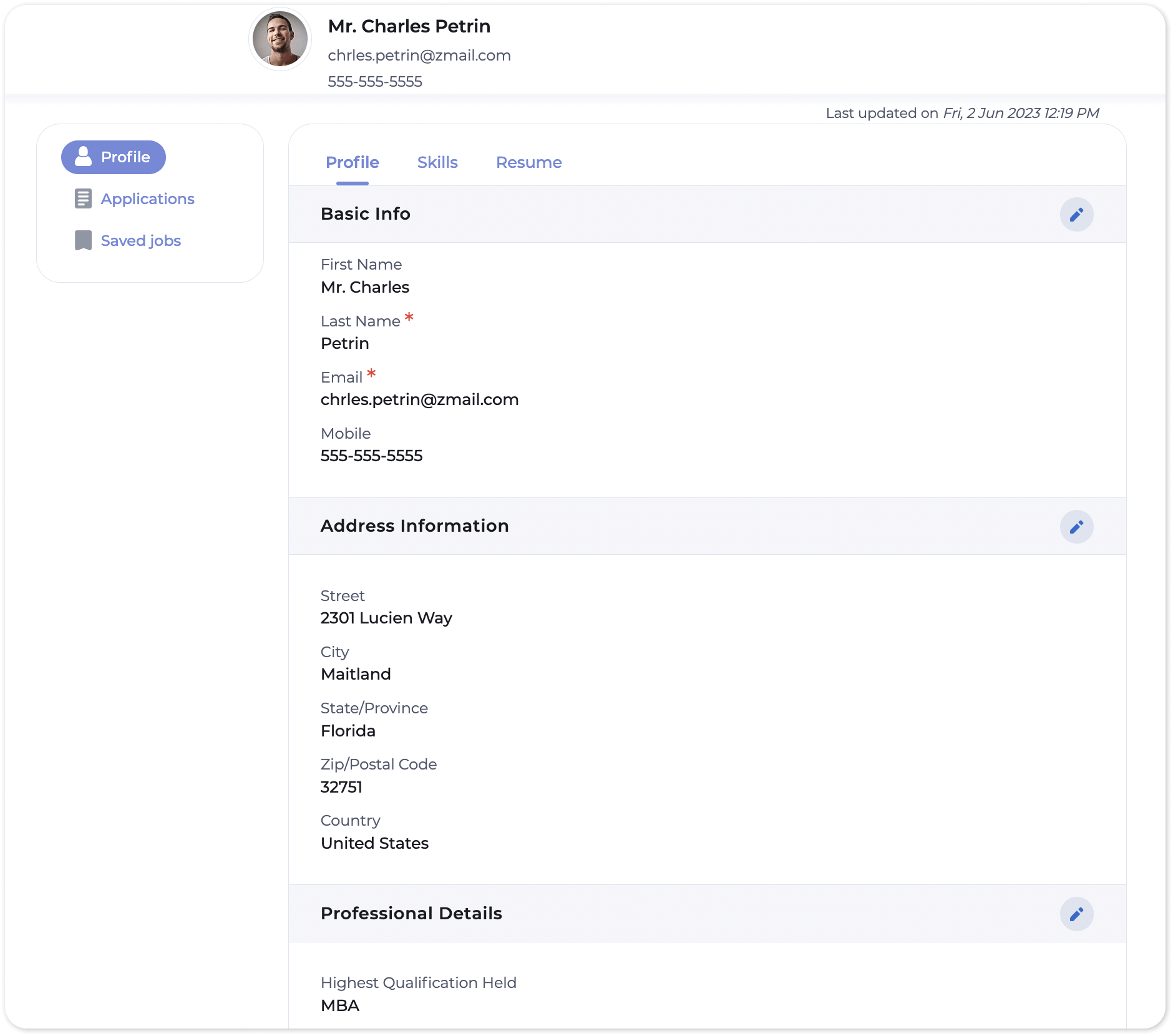
Task: Switch to the Skills tab
Action: click(x=437, y=162)
